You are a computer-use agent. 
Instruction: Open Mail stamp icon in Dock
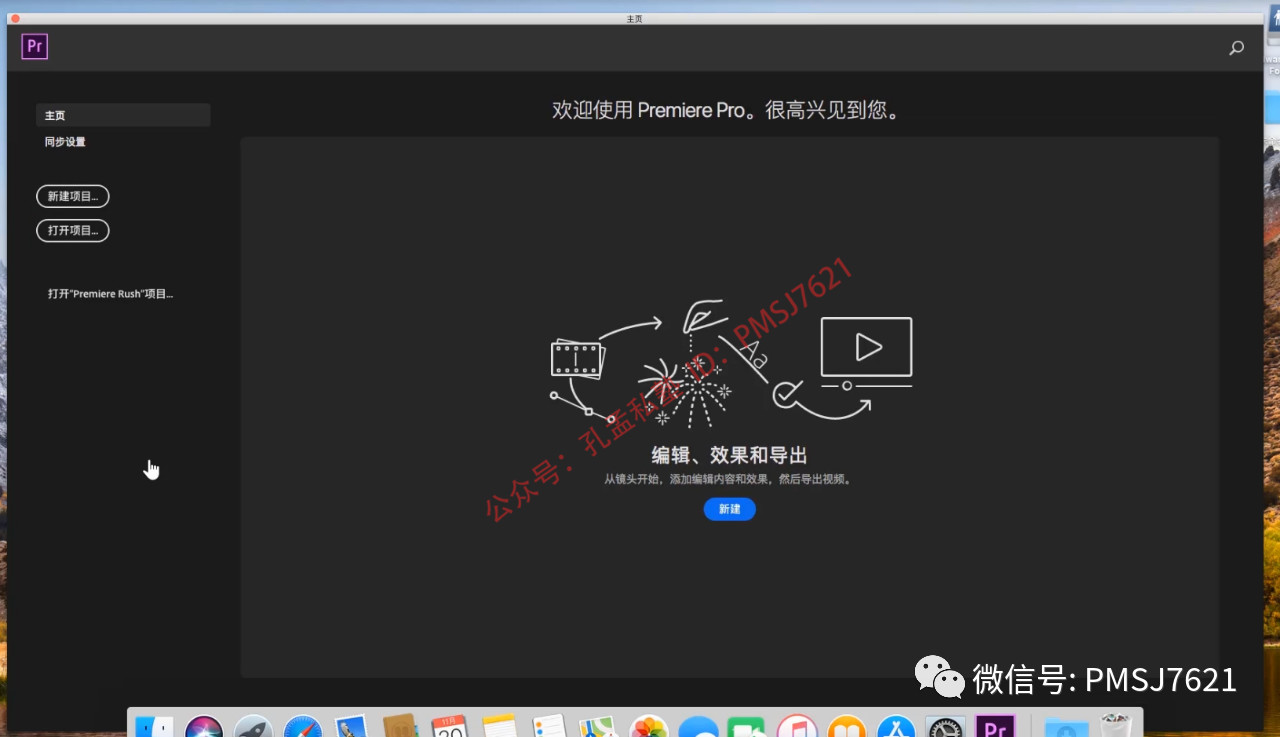[x=351, y=727]
